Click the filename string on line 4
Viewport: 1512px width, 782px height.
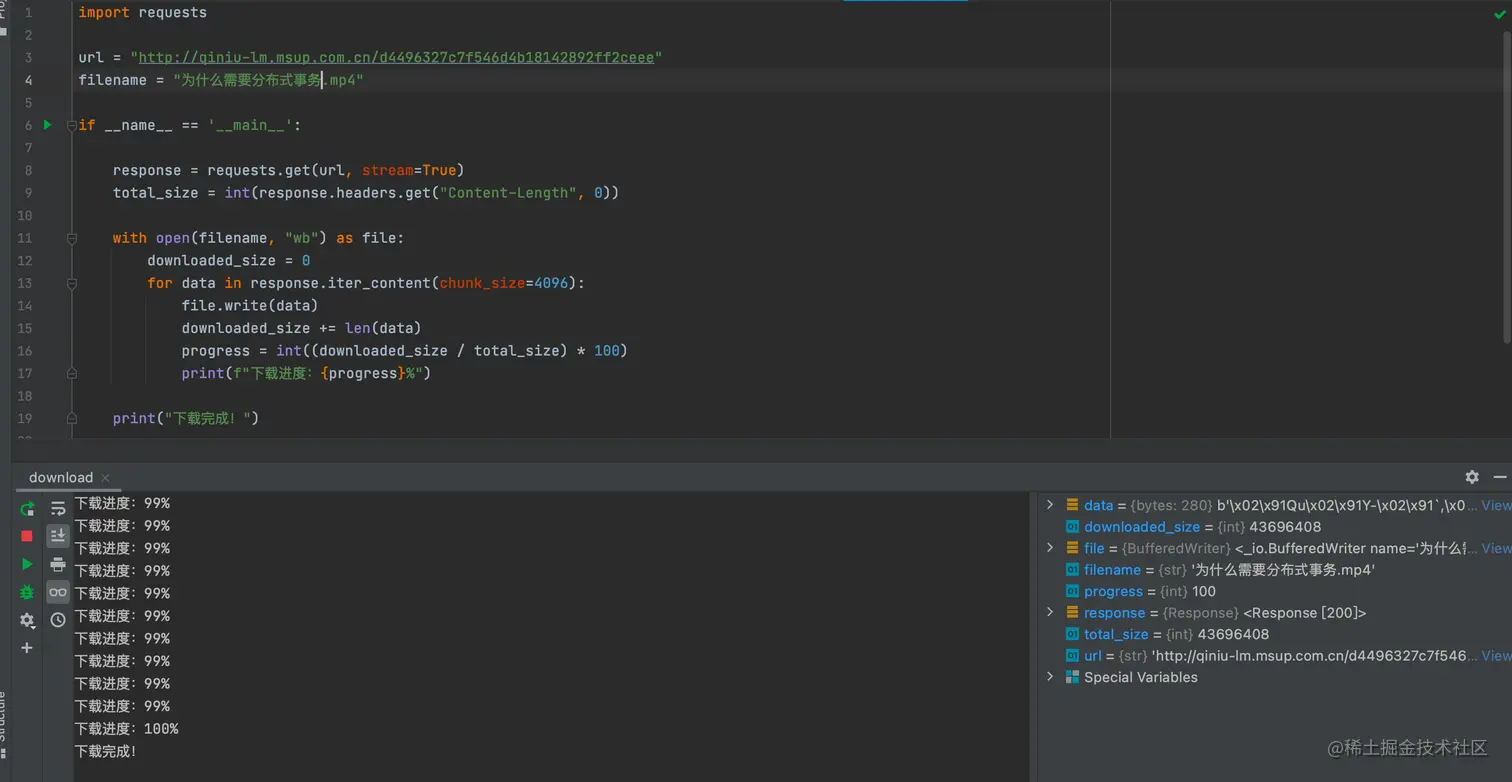tap(268, 80)
